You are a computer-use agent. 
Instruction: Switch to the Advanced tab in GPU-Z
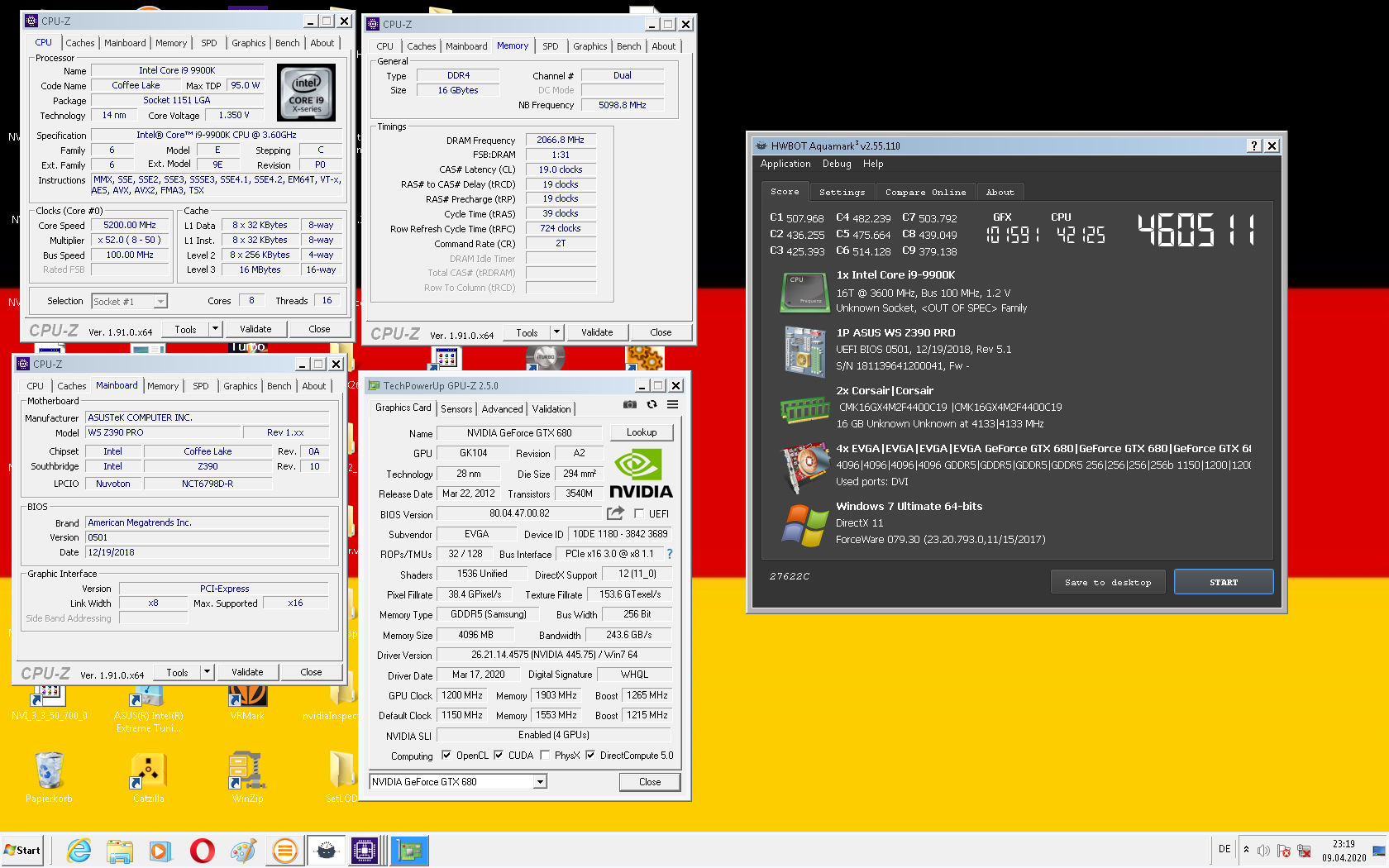click(502, 408)
